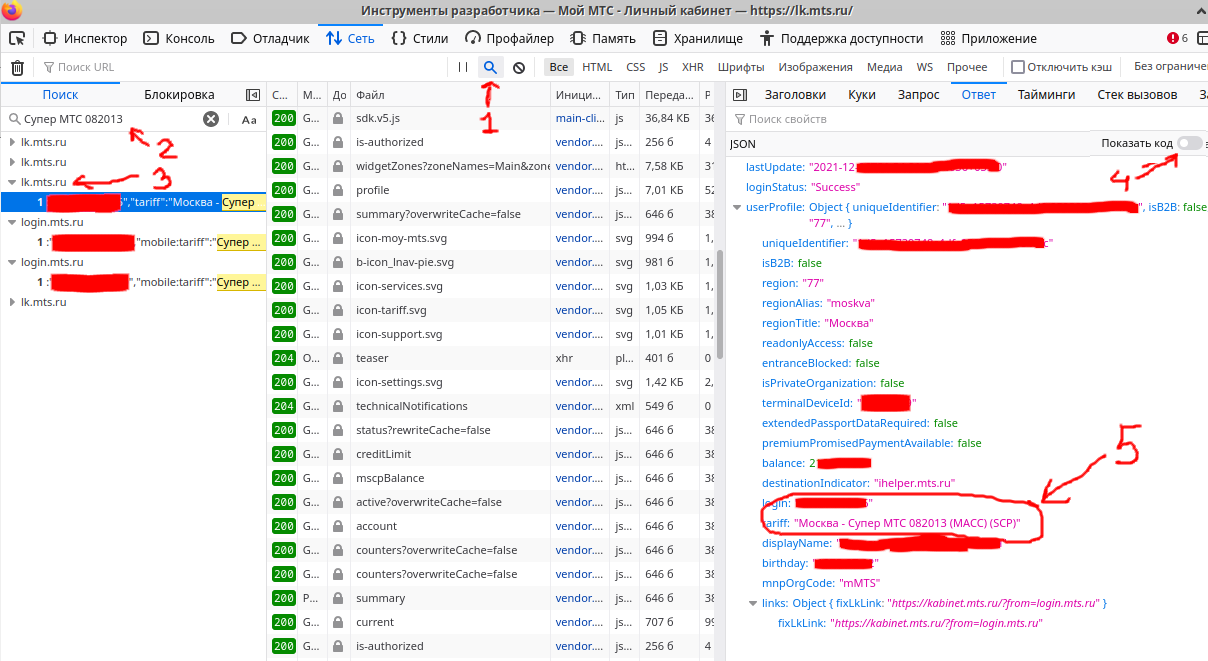Filter requests by CSS
Screen dimensions: 1208x661
(636, 67)
